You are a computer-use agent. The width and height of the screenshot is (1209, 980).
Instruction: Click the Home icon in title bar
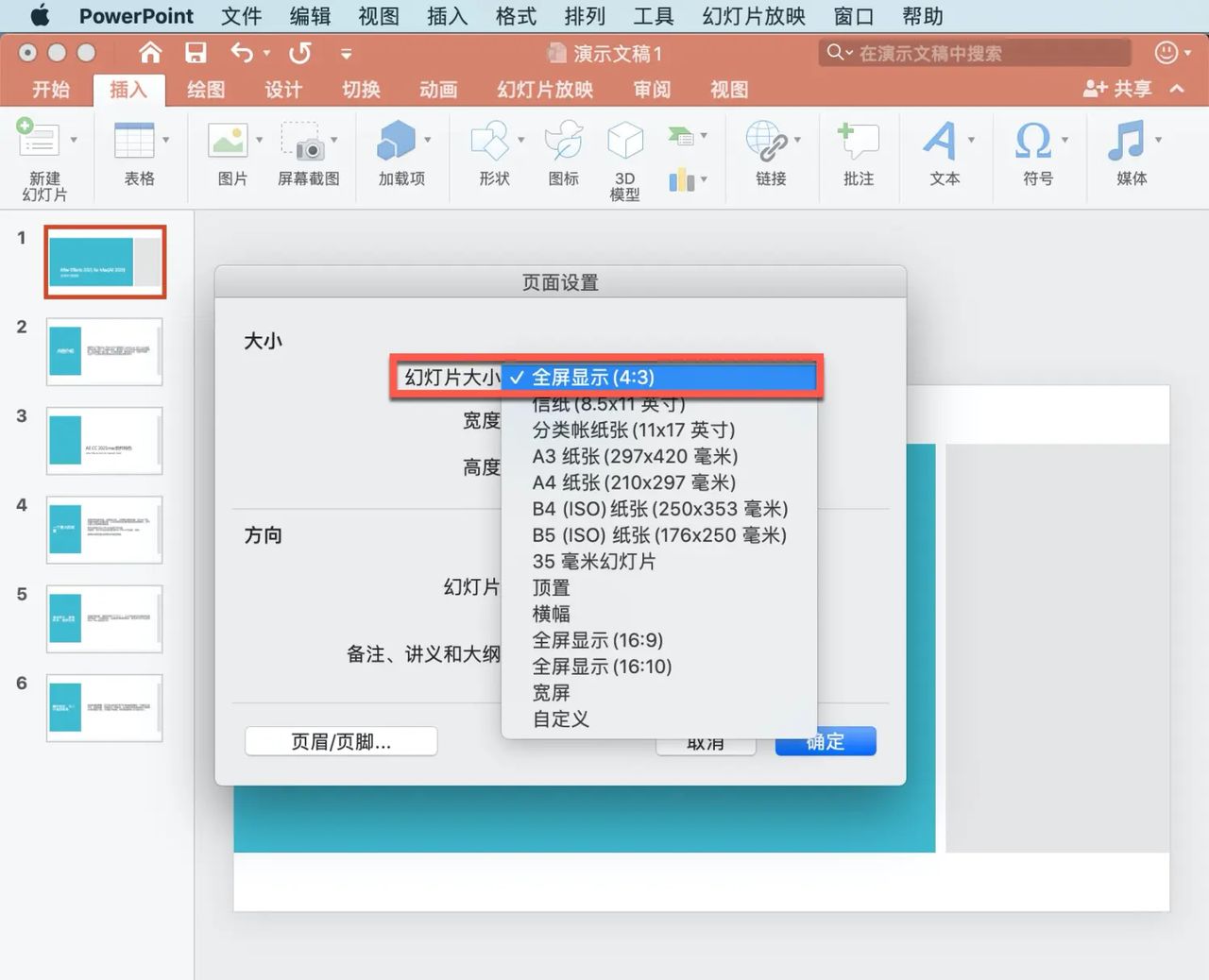click(x=150, y=53)
